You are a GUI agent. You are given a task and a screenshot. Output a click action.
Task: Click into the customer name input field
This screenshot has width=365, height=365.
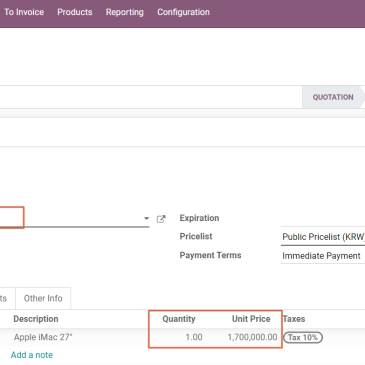coord(71,219)
